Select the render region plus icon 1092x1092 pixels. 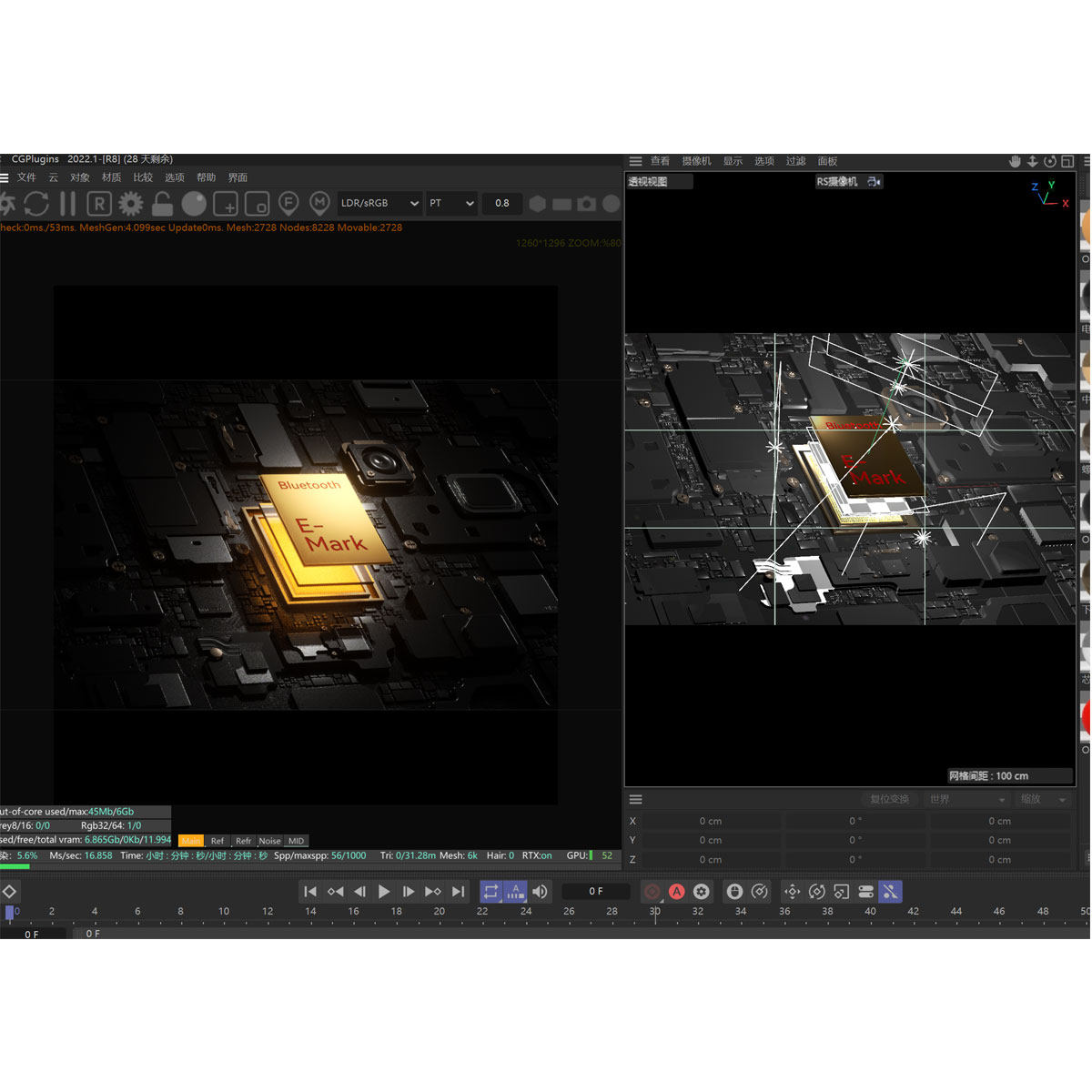click(226, 203)
